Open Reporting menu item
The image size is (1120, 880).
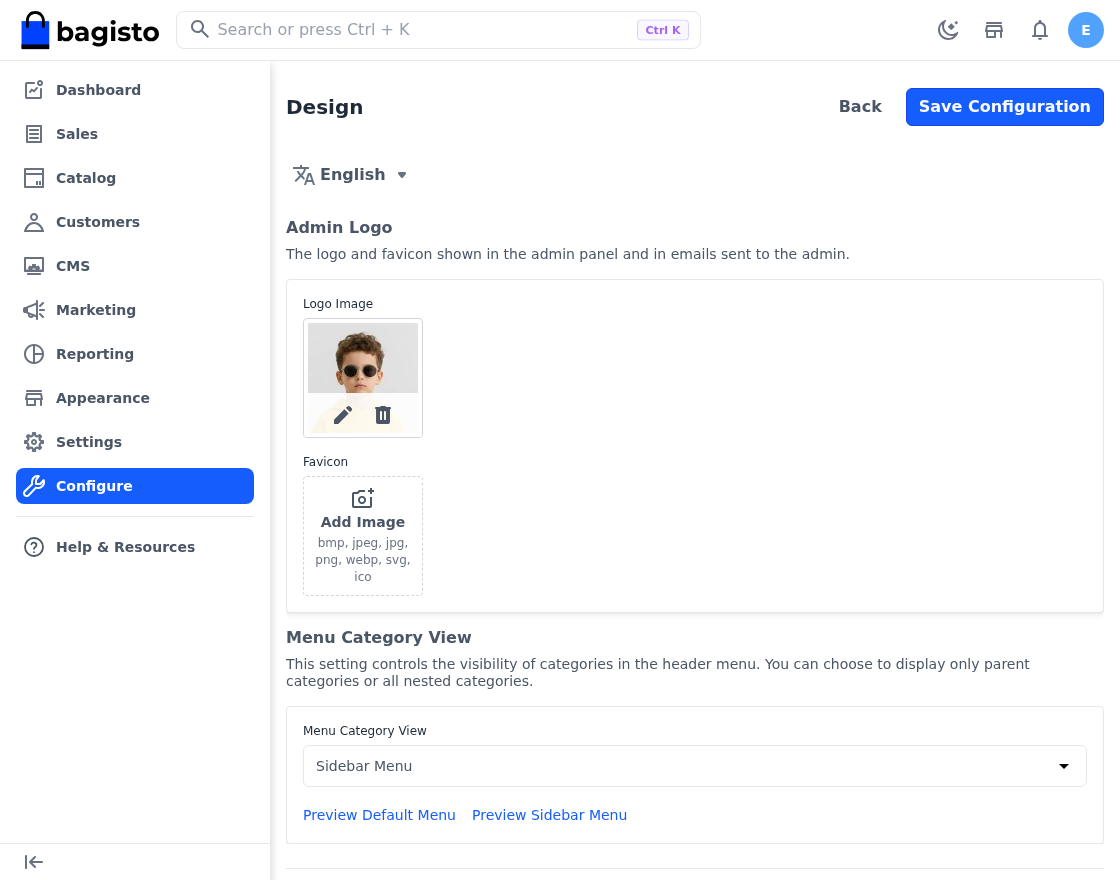[135, 354]
